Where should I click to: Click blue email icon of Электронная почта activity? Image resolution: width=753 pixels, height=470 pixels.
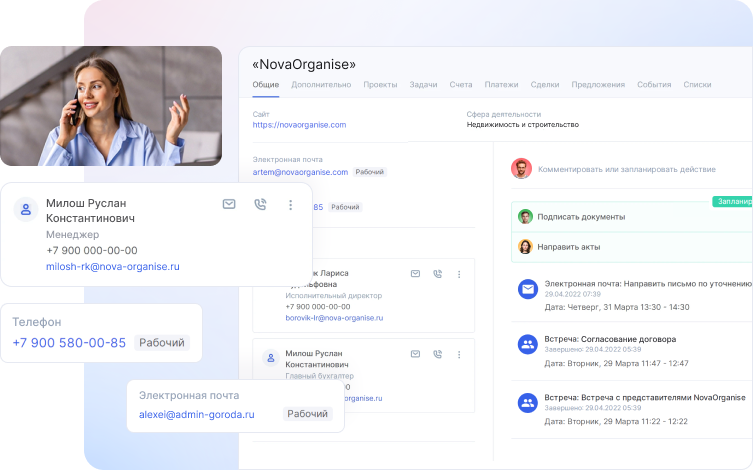527,289
